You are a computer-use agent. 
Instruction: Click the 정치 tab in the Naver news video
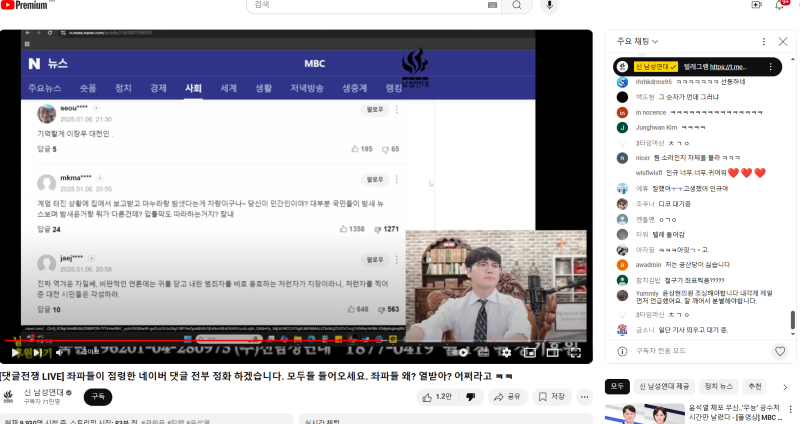tap(123, 88)
